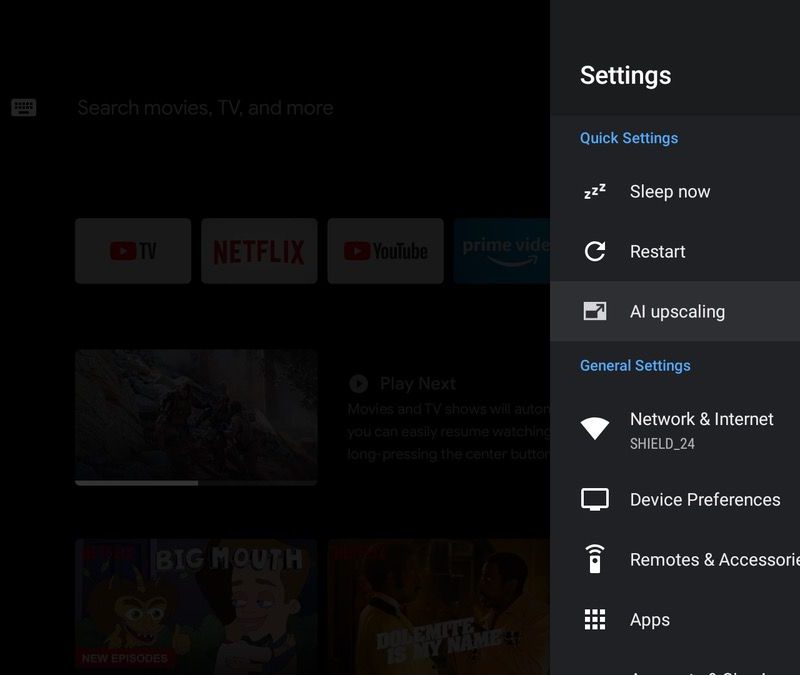Open the Prime Video app tile
Screen dimensions: 800x675
pyautogui.click(x=501, y=251)
